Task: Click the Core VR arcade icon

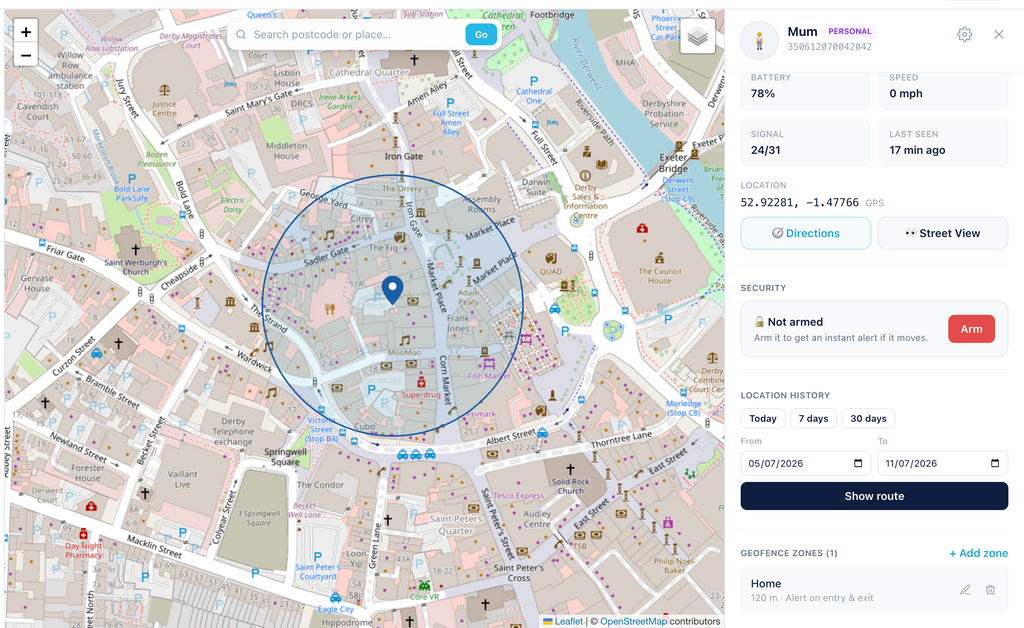Action: (x=424, y=585)
